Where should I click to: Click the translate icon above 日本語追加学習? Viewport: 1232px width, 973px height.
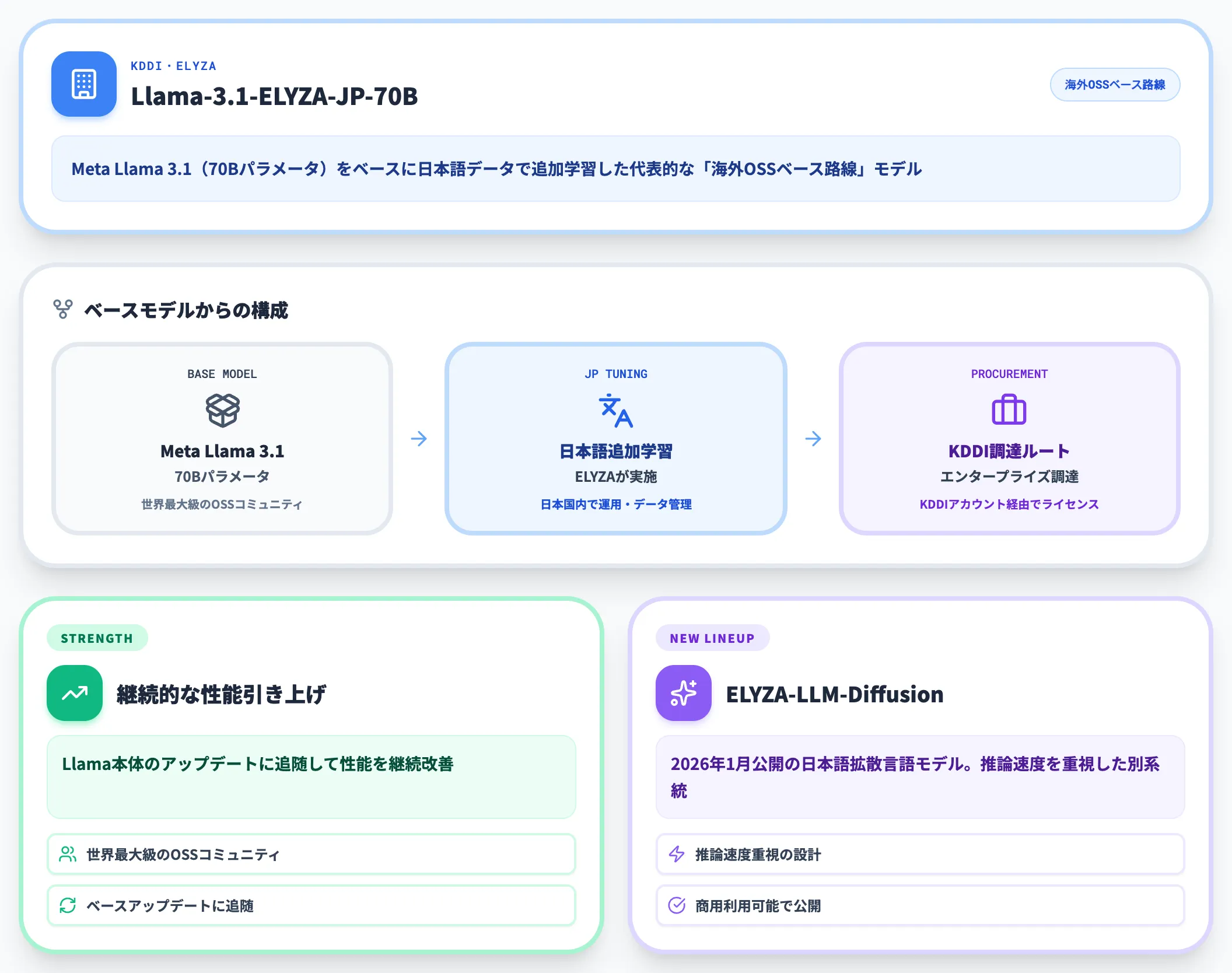point(616,410)
